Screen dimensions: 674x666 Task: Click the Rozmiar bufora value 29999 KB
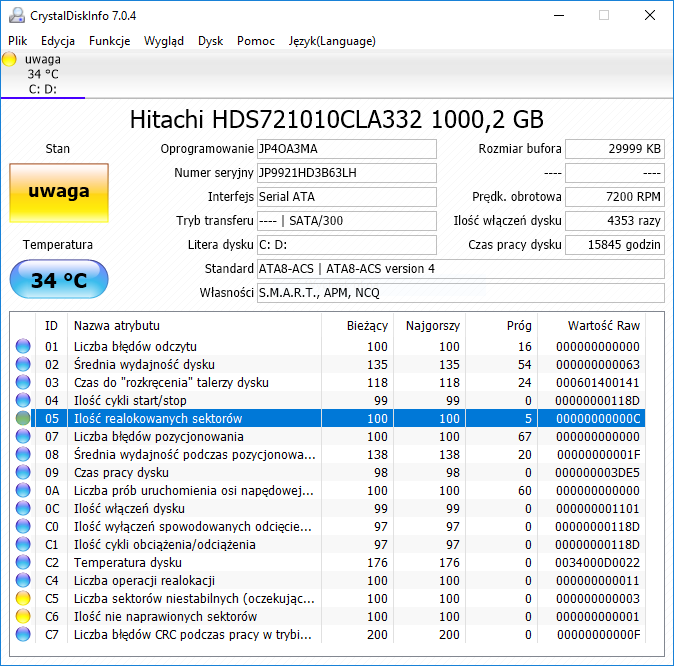pyautogui.click(x=615, y=149)
